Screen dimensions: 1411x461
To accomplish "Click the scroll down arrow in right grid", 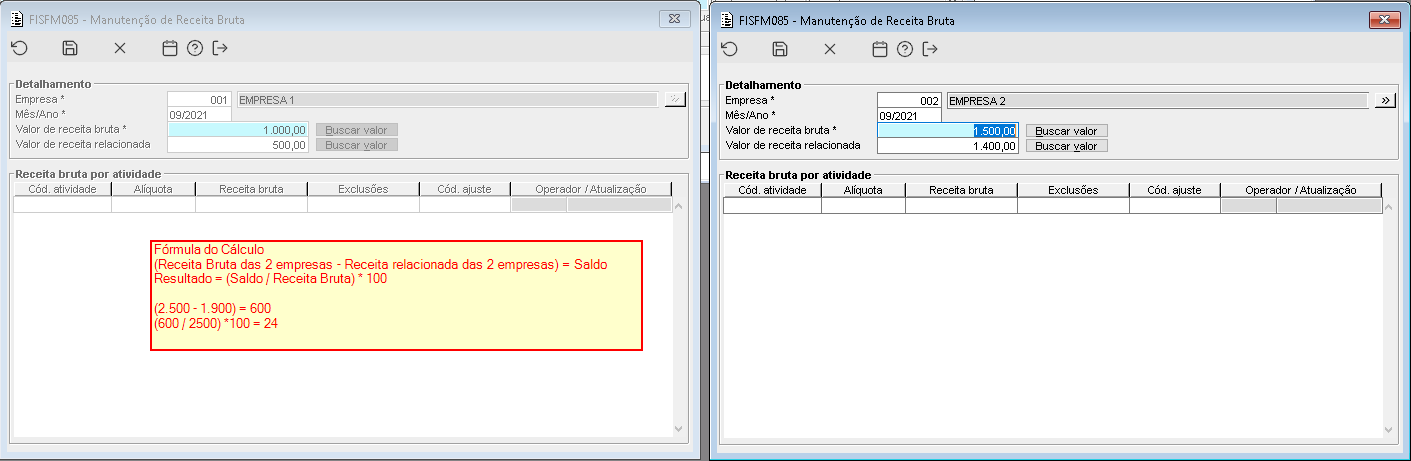I will coord(1390,429).
